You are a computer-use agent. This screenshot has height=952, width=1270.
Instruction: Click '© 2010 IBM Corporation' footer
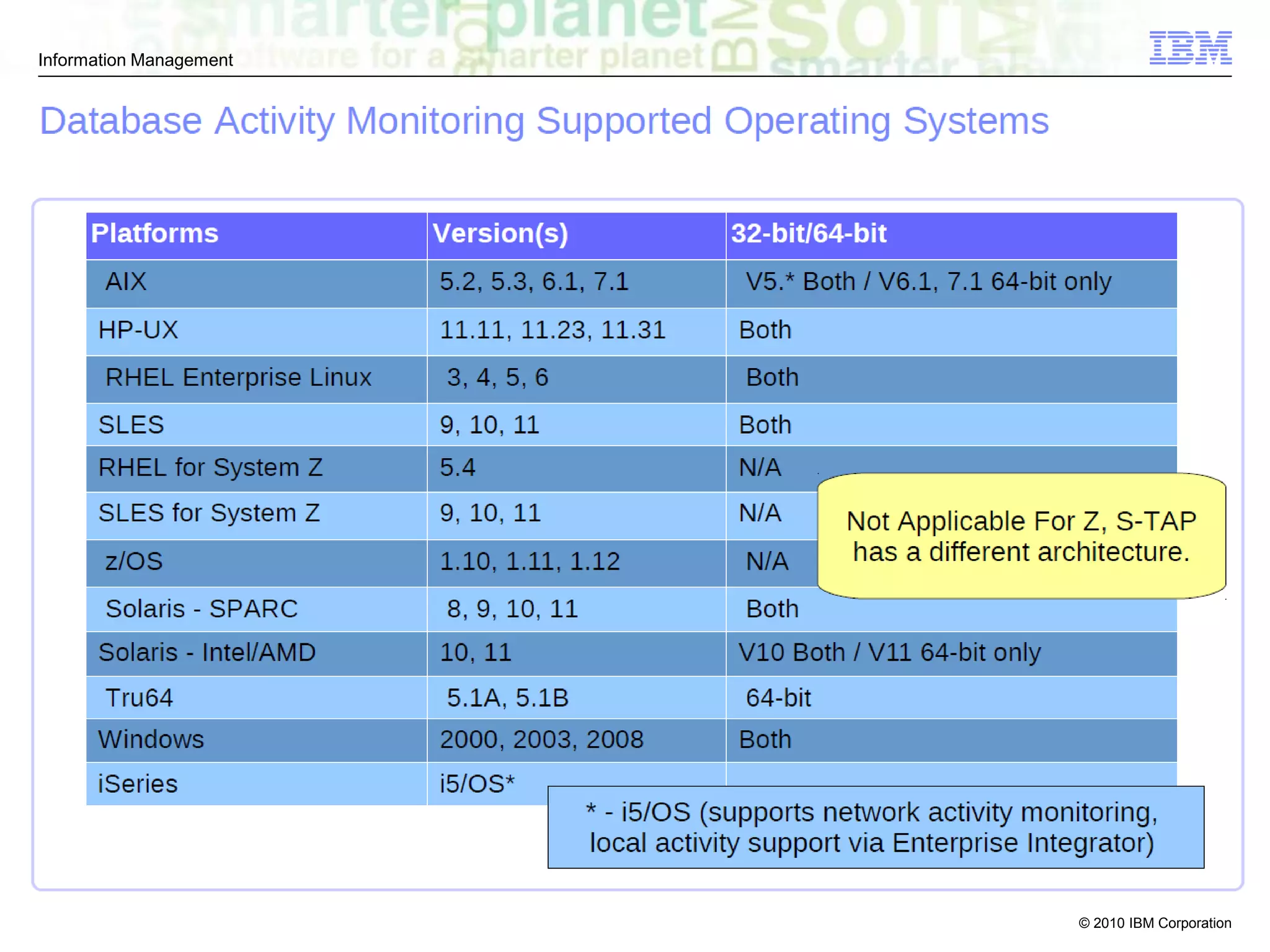point(1155,923)
